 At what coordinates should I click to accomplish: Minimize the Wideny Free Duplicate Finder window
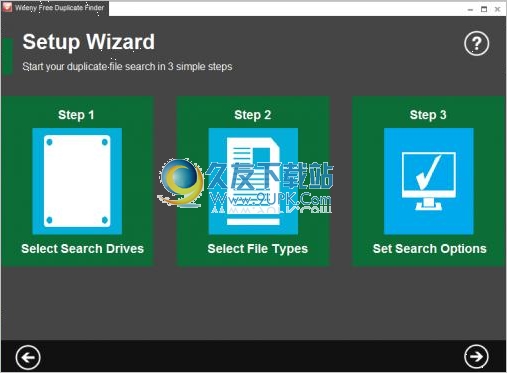pos(470,10)
